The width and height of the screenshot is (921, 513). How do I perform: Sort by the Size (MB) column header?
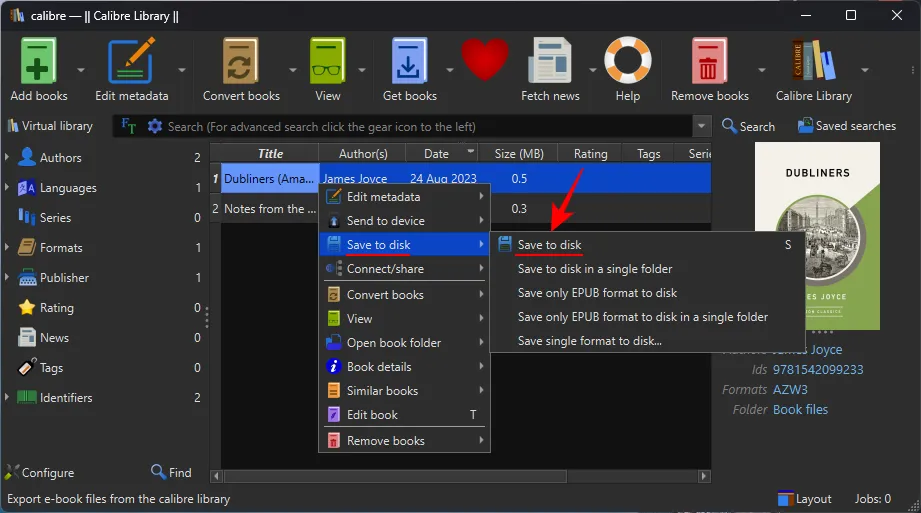(519, 153)
